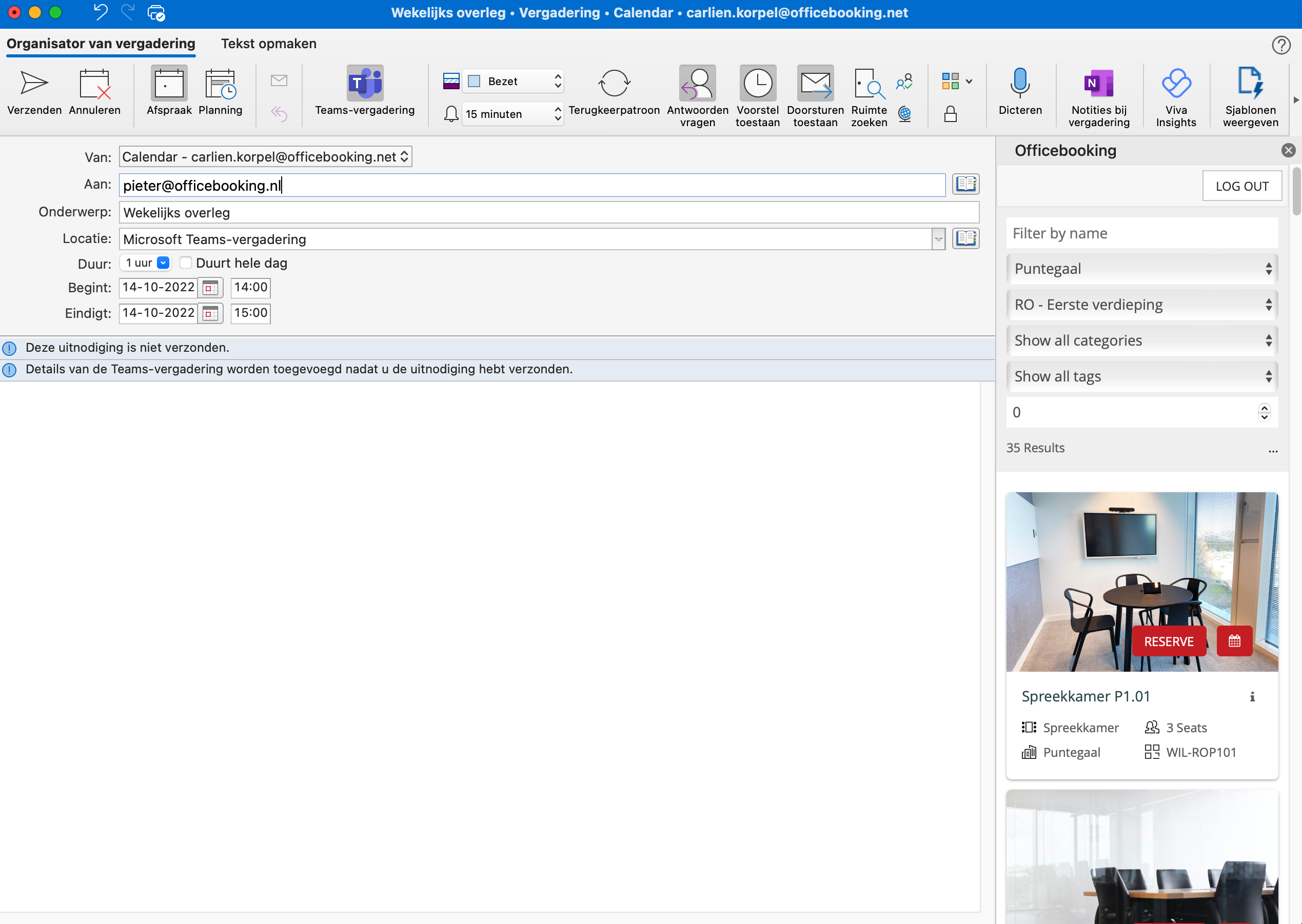The height and width of the screenshot is (924, 1302).
Task: Open the 15 minuten reminder dropdown
Action: [x=512, y=114]
